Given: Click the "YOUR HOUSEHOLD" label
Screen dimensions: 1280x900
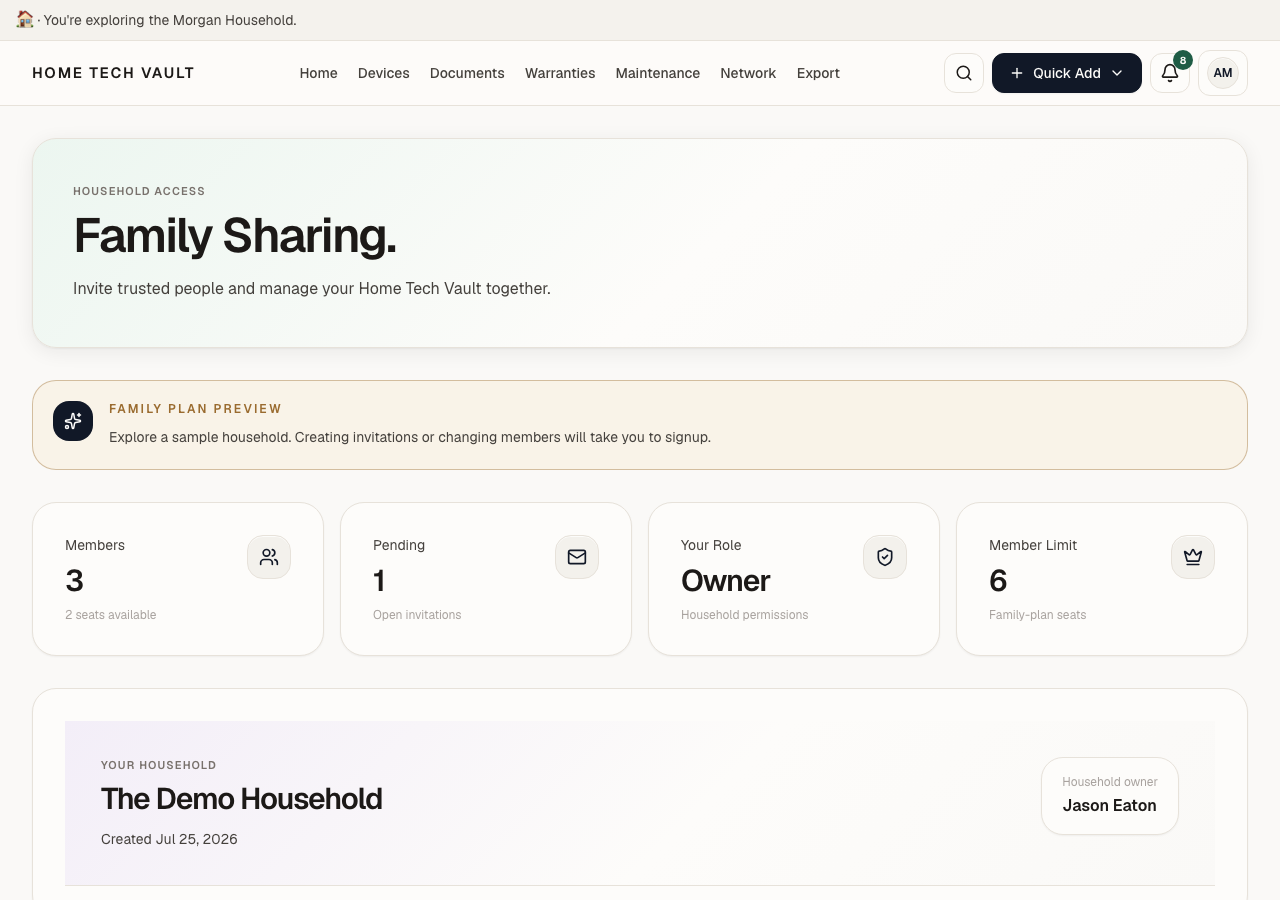Looking at the screenshot, I should (159, 765).
